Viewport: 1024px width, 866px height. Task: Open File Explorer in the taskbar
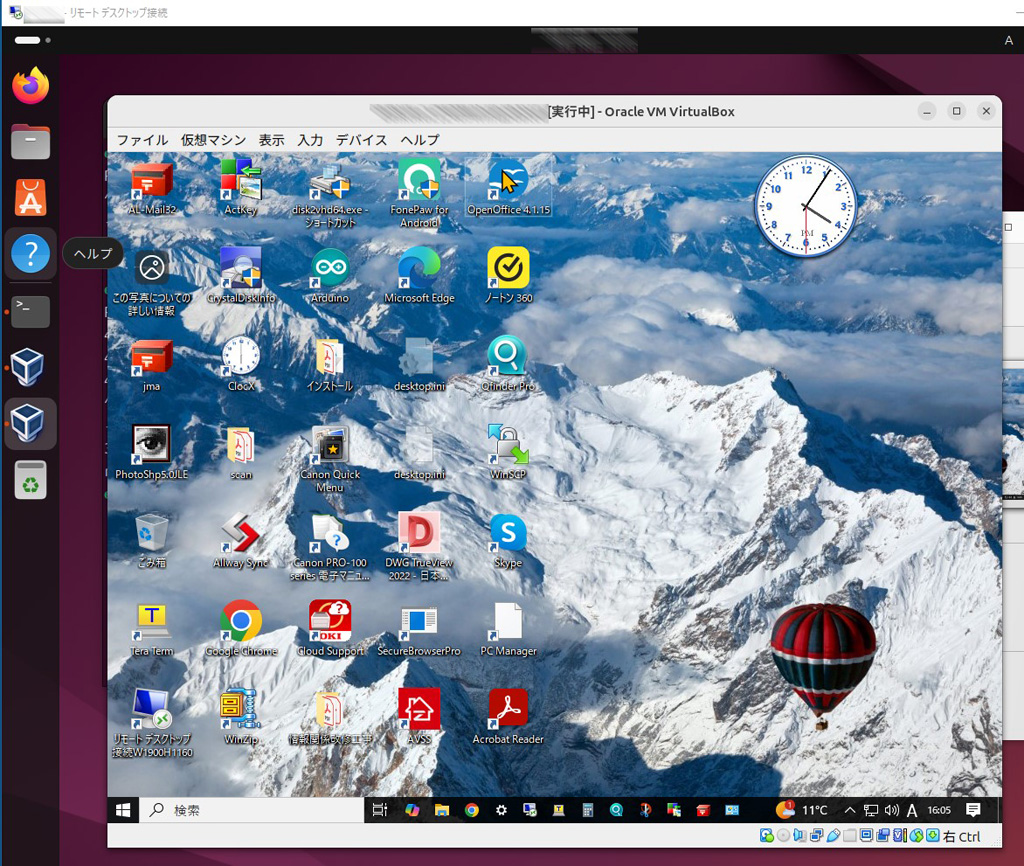click(442, 810)
